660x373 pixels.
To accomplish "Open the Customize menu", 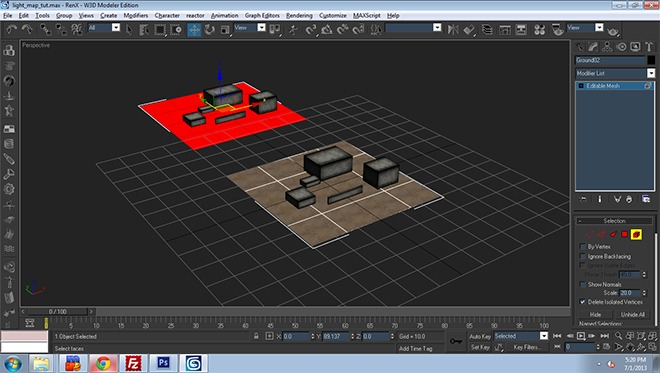I will [x=333, y=16].
